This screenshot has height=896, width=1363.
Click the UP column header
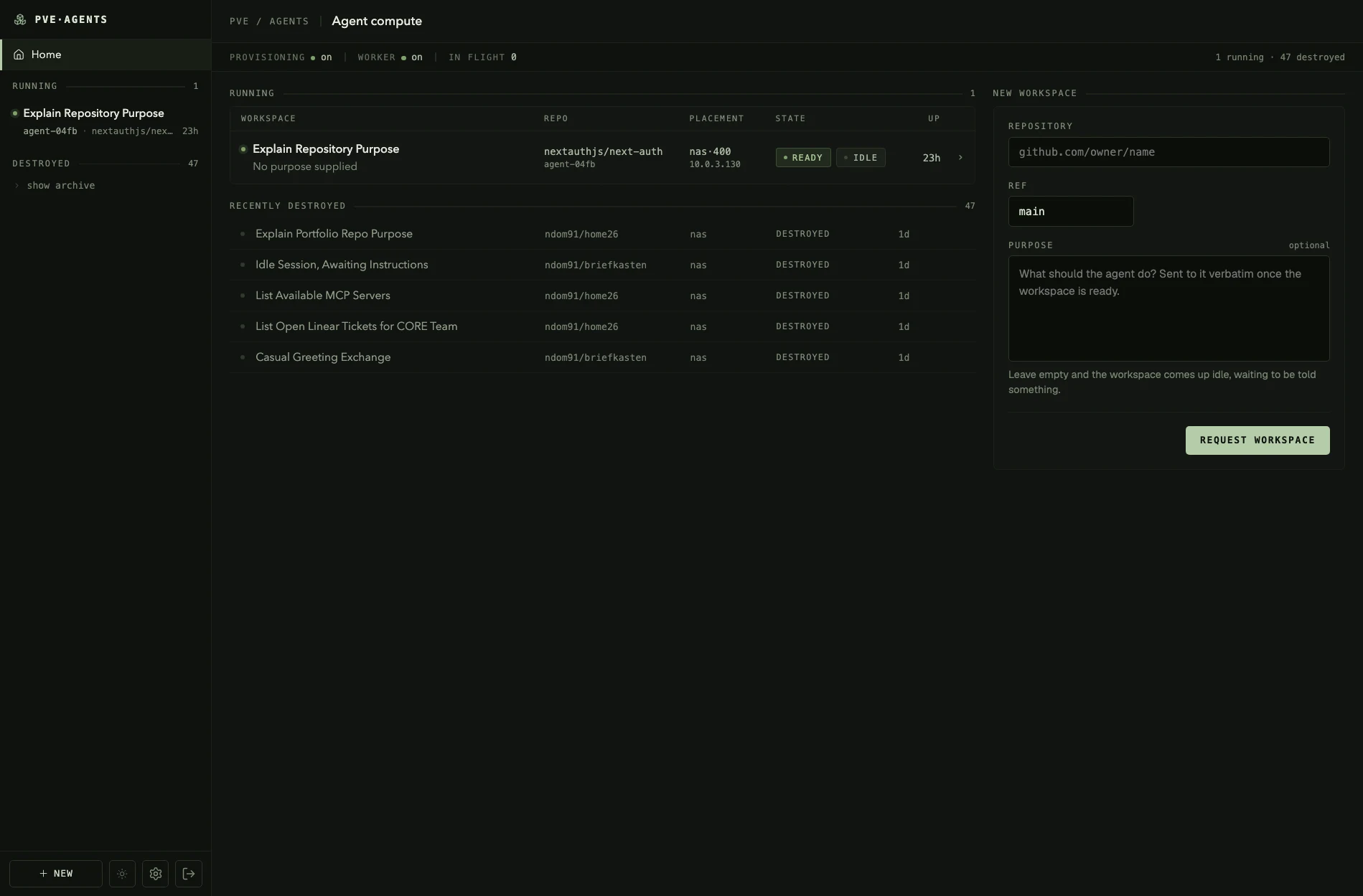point(934,118)
